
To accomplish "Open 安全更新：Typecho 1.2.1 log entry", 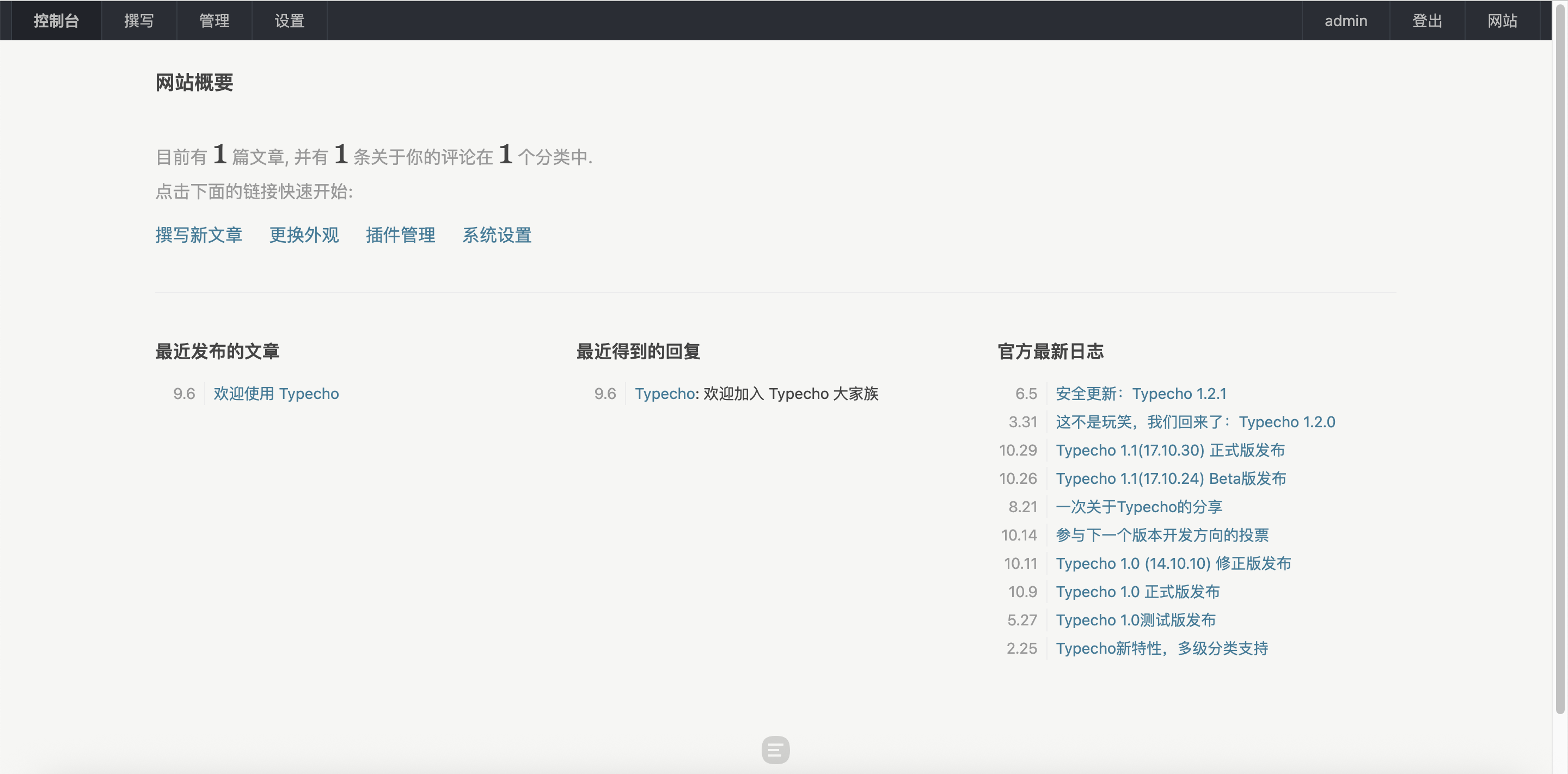I will (1141, 394).
